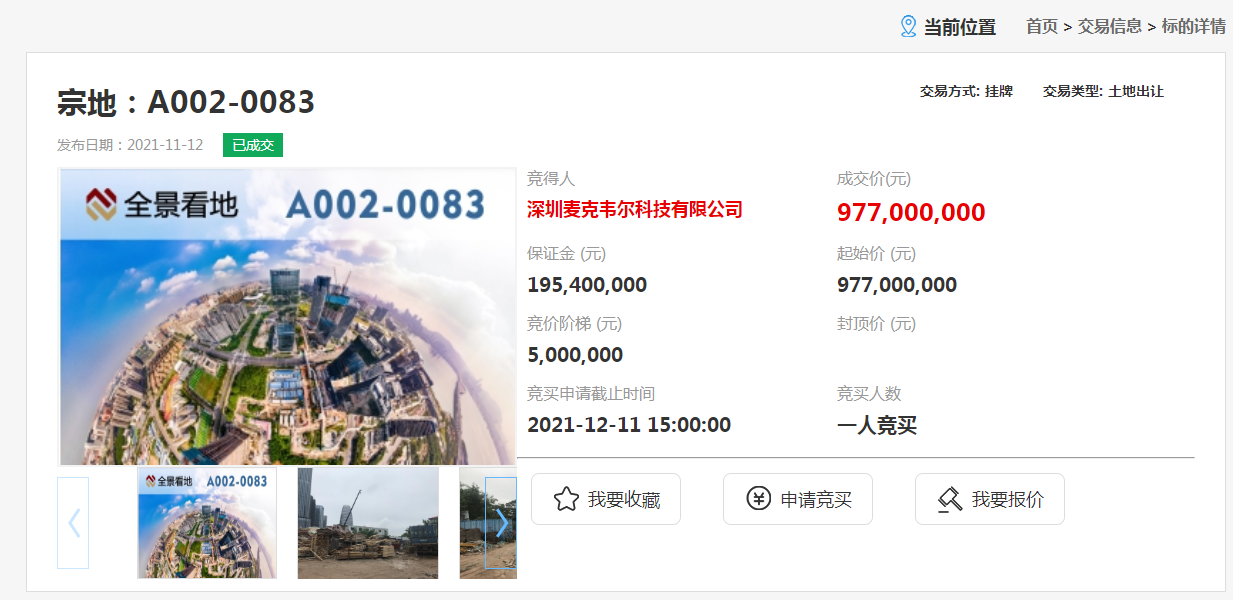Image resolution: width=1233 pixels, height=600 pixels.
Task: Click the yen coin icon on 申请竞买
Action: (759, 498)
